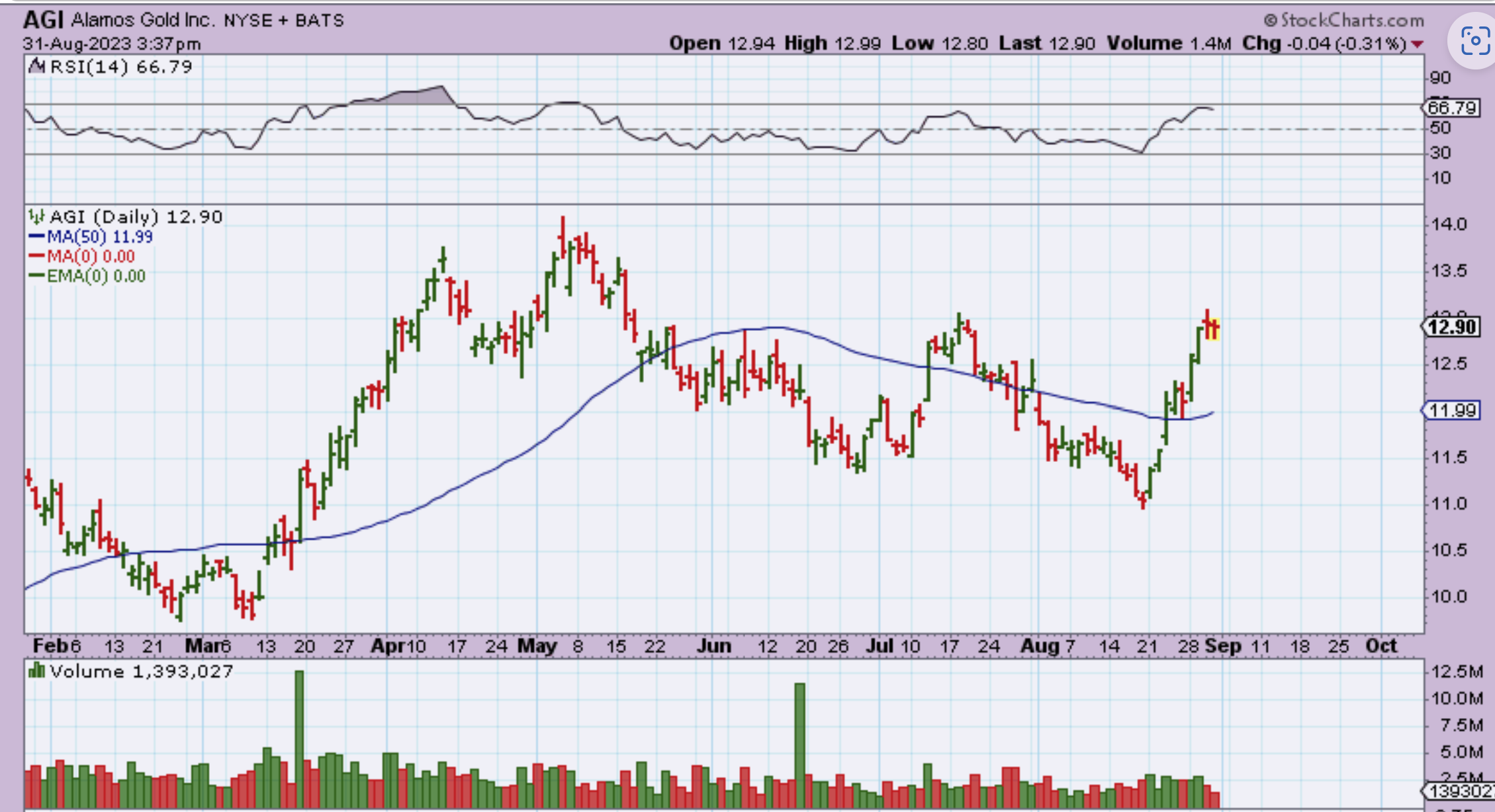Click the Sep label on date axis
The width and height of the screenshot is (1495, 812).
coord(1222,646)
